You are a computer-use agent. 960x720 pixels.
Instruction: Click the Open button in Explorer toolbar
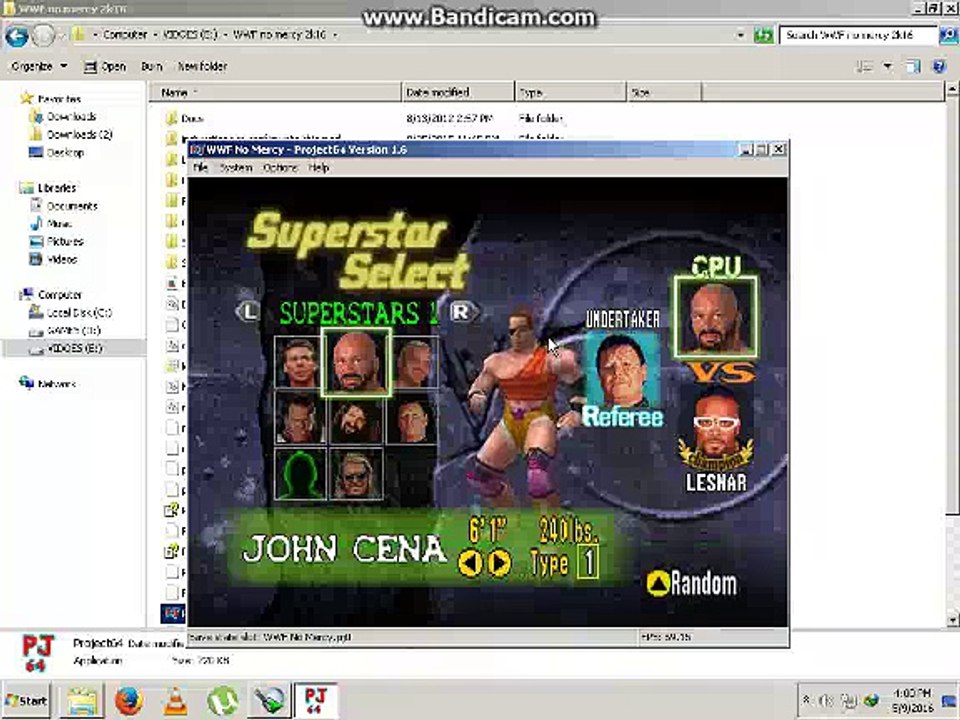[x=105, y=67]
